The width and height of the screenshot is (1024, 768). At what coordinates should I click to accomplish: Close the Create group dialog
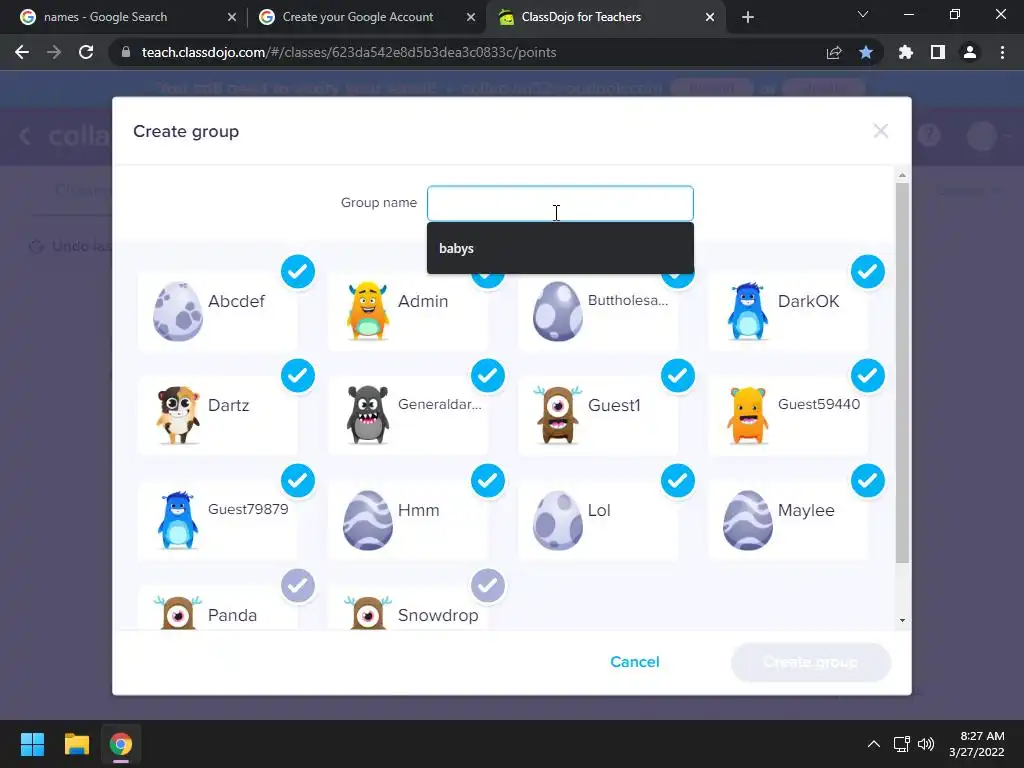[880, 131]
